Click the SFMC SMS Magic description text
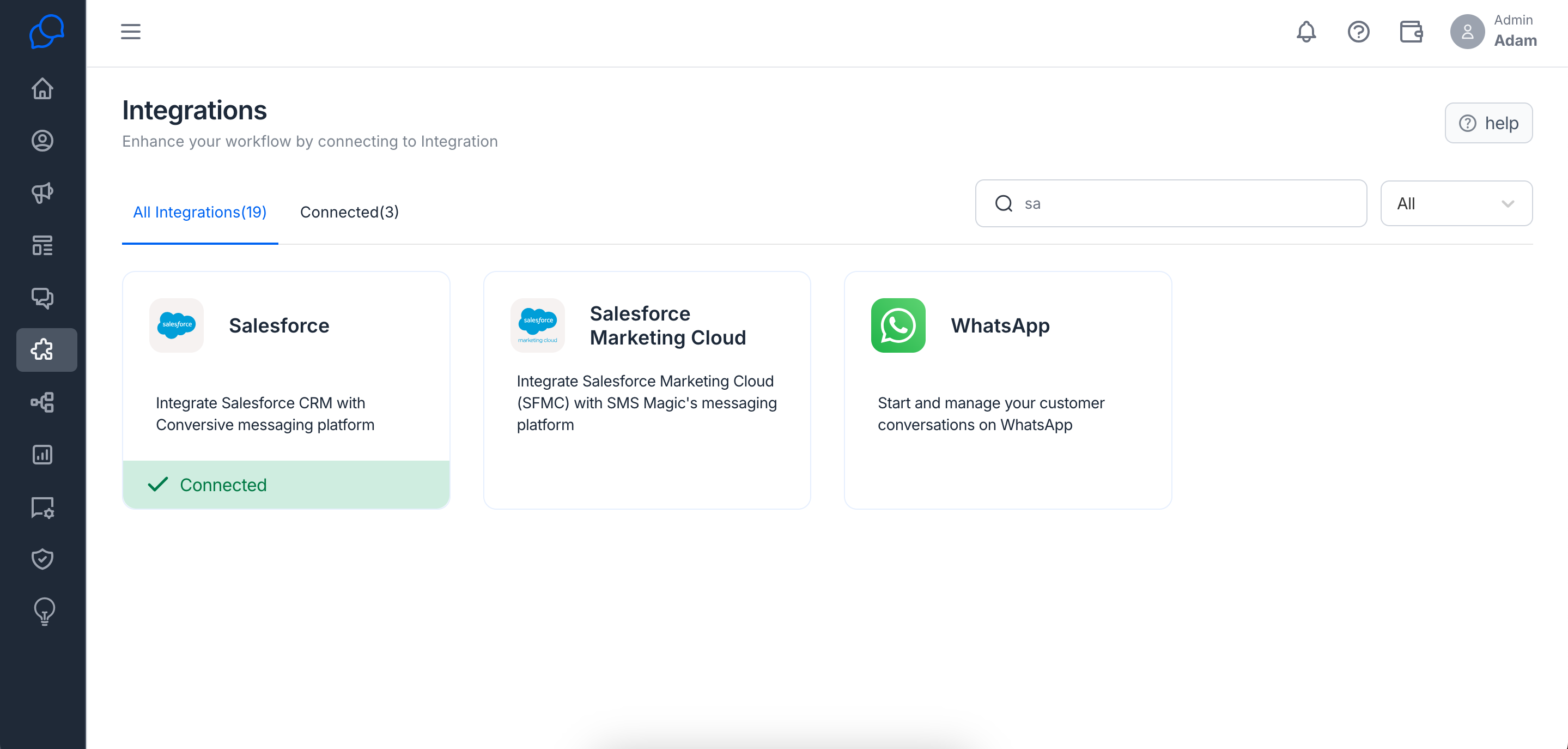Screen dimensions: 1568x749 [647, 402]
